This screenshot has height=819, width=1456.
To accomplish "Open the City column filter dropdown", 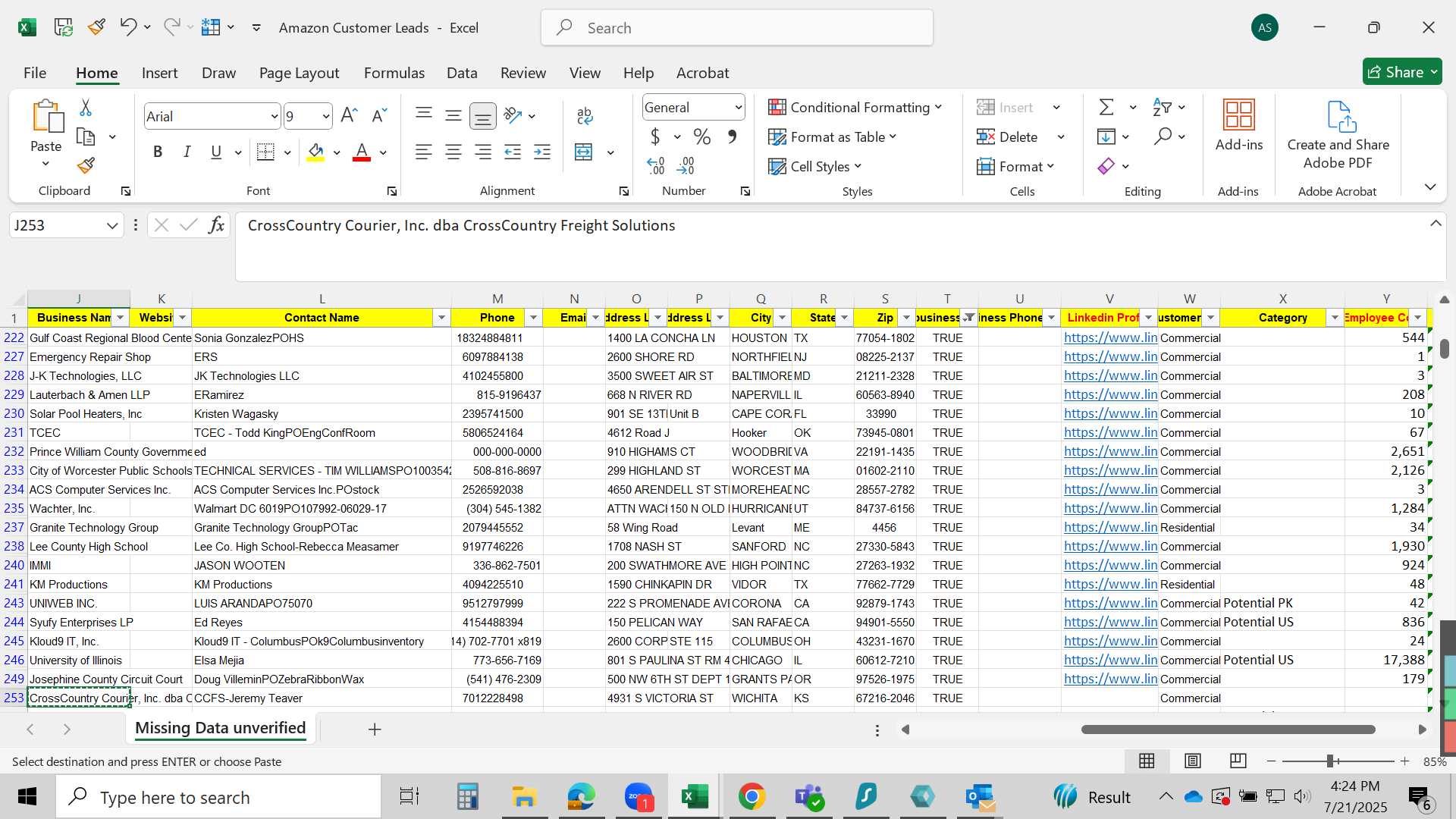I will [782, 318].
